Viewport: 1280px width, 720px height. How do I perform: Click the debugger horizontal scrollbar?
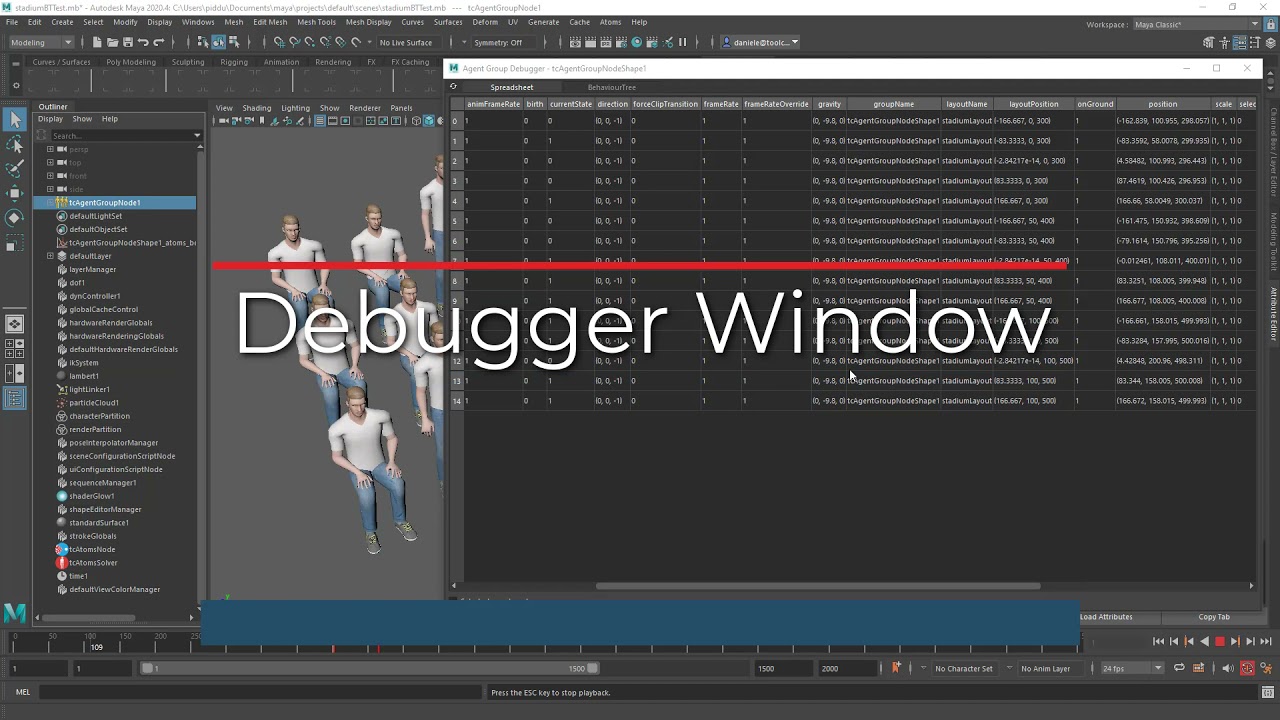pos(818,586)
